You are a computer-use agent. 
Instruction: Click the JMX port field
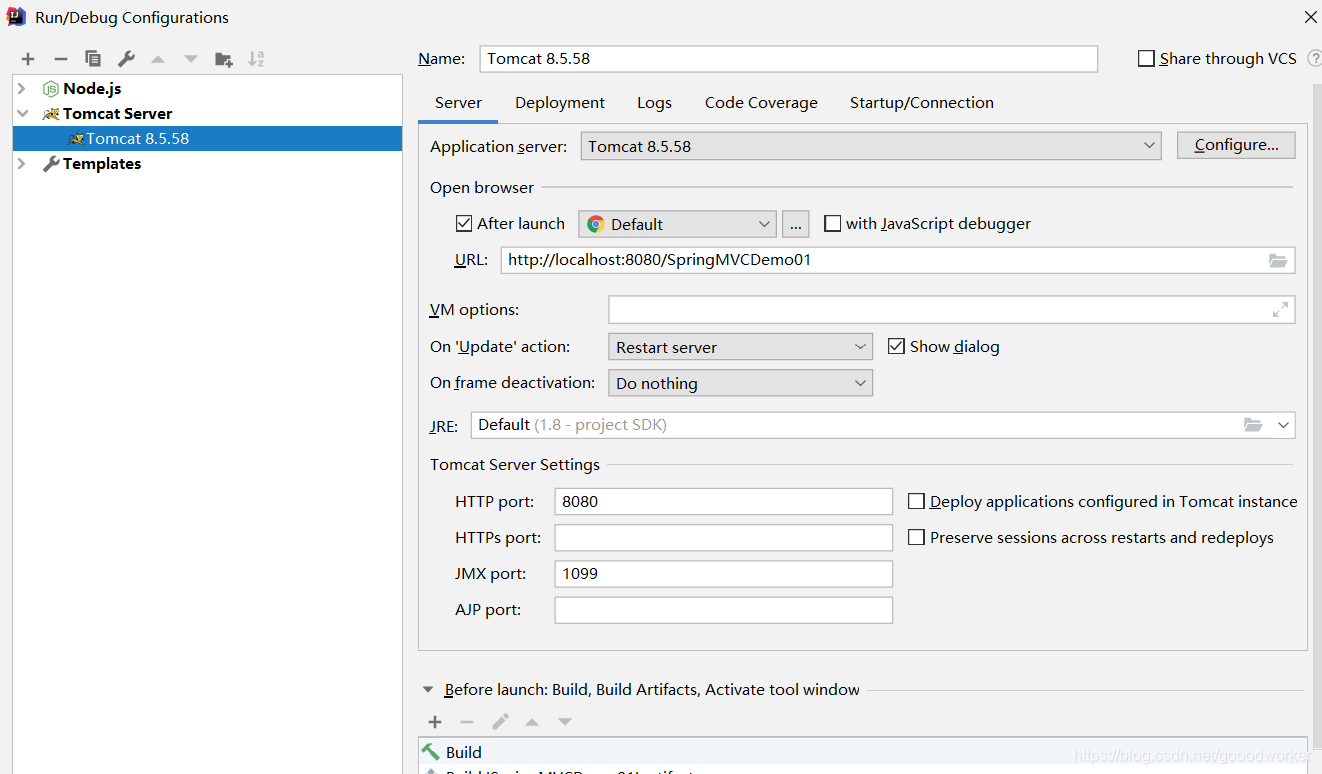724,573
